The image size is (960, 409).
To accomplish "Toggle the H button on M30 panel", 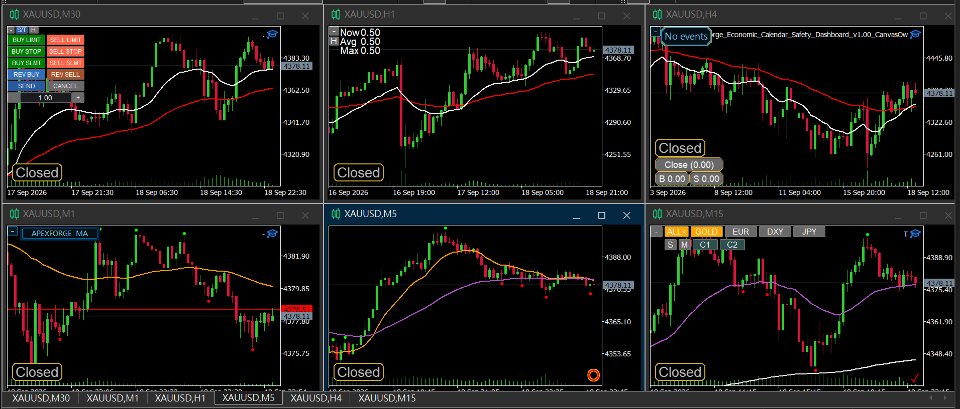I will pyautogui.click(x=34, y=30).
